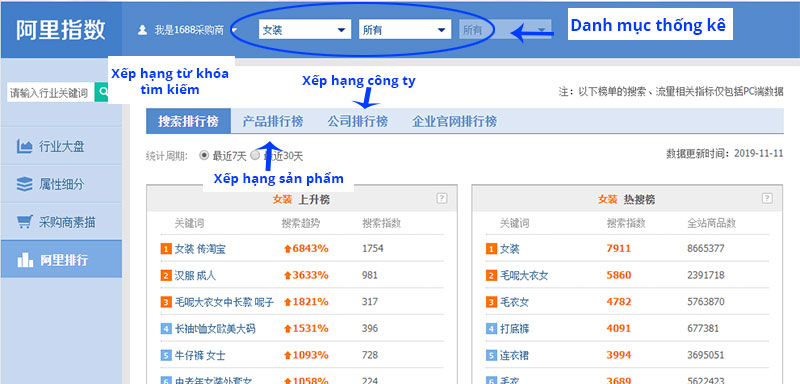Click search index value 3994
The image size is (800, 384).
click(x=618, y=355)
